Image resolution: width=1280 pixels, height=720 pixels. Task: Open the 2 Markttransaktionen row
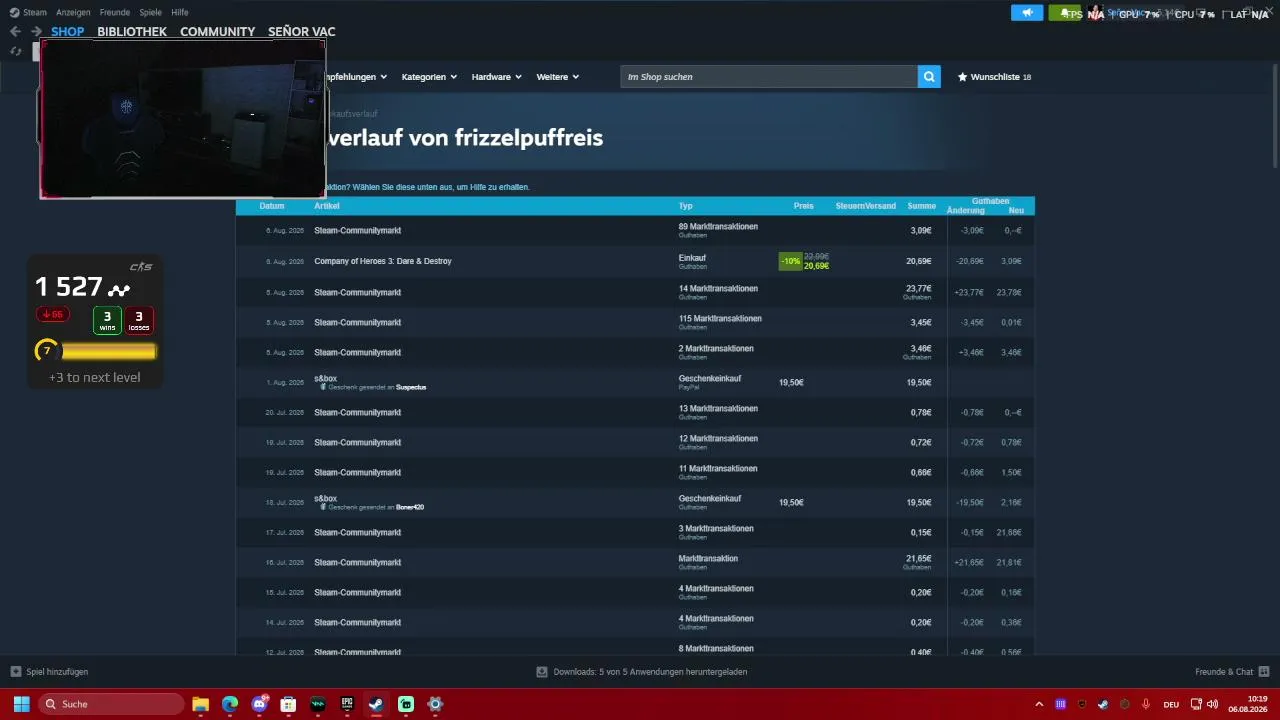(635, 352)
